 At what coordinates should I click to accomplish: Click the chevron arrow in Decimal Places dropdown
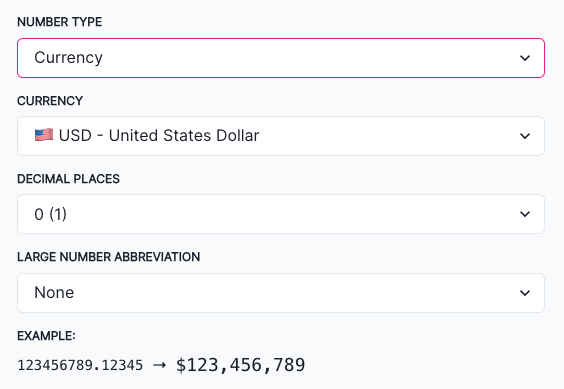pos(525,214)
